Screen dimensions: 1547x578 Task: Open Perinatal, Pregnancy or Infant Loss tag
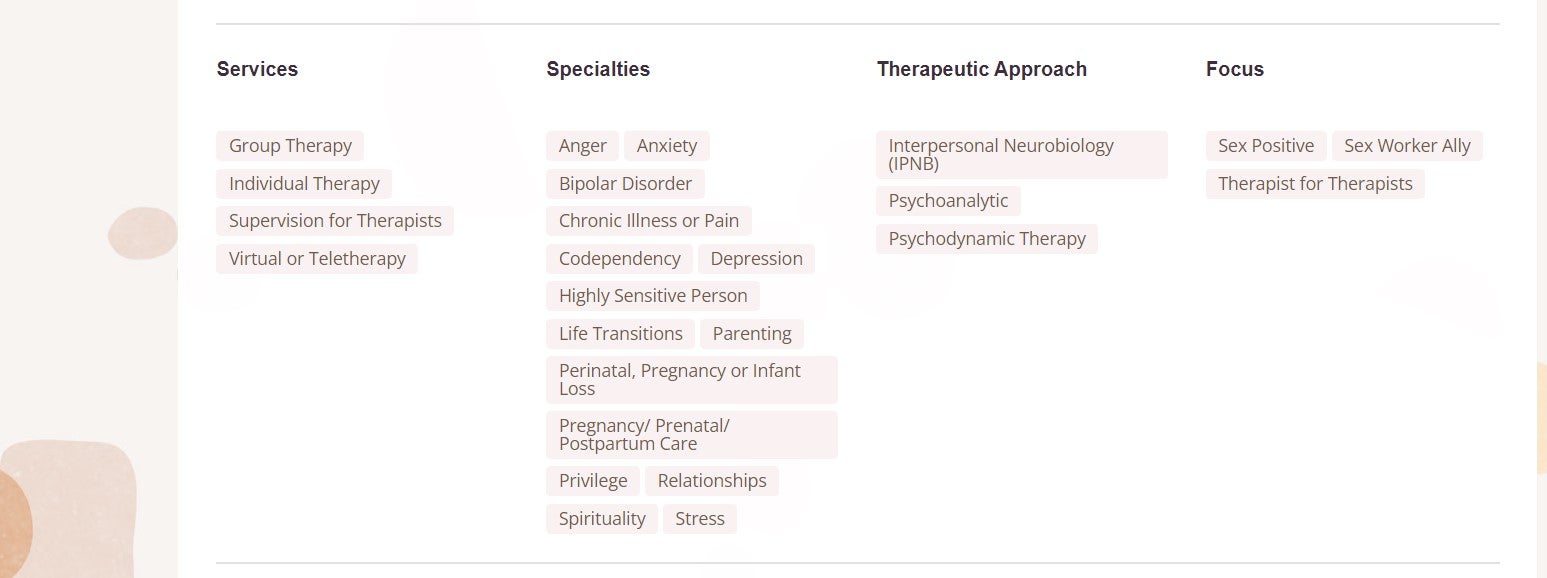pyautogui.click(x=692, y=380)
